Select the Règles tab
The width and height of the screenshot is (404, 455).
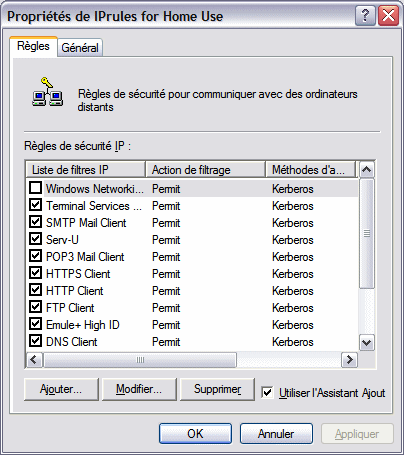pos(33,46)
